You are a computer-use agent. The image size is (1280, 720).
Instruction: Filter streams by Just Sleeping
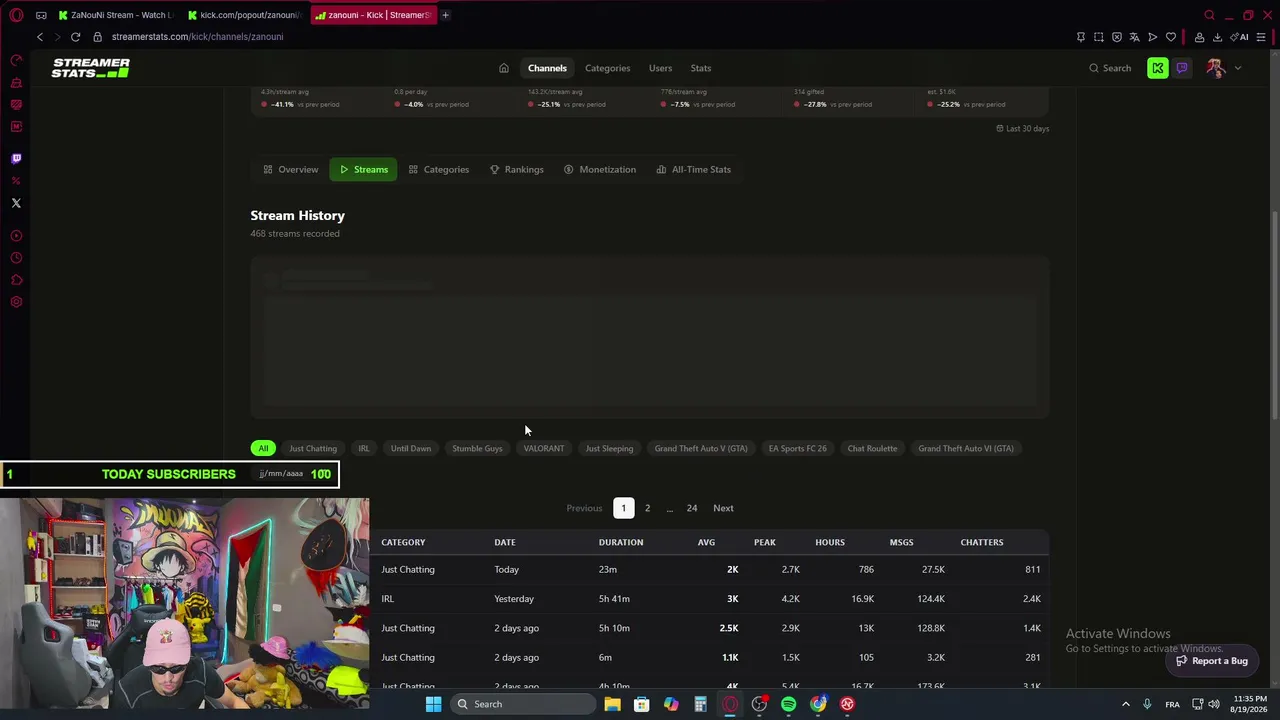pos(609,449)
